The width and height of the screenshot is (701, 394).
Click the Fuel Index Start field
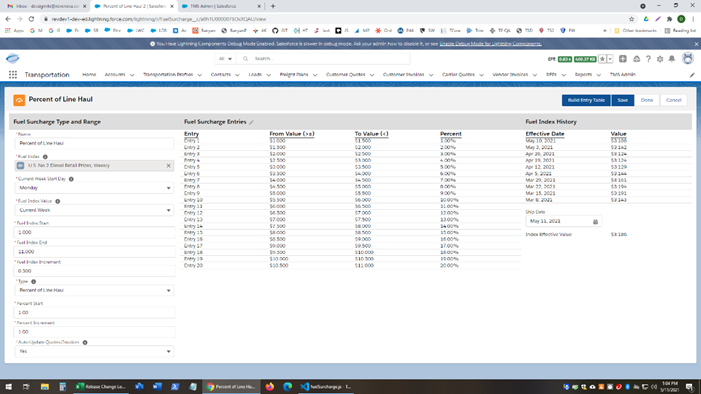click(x=94, y=233)
